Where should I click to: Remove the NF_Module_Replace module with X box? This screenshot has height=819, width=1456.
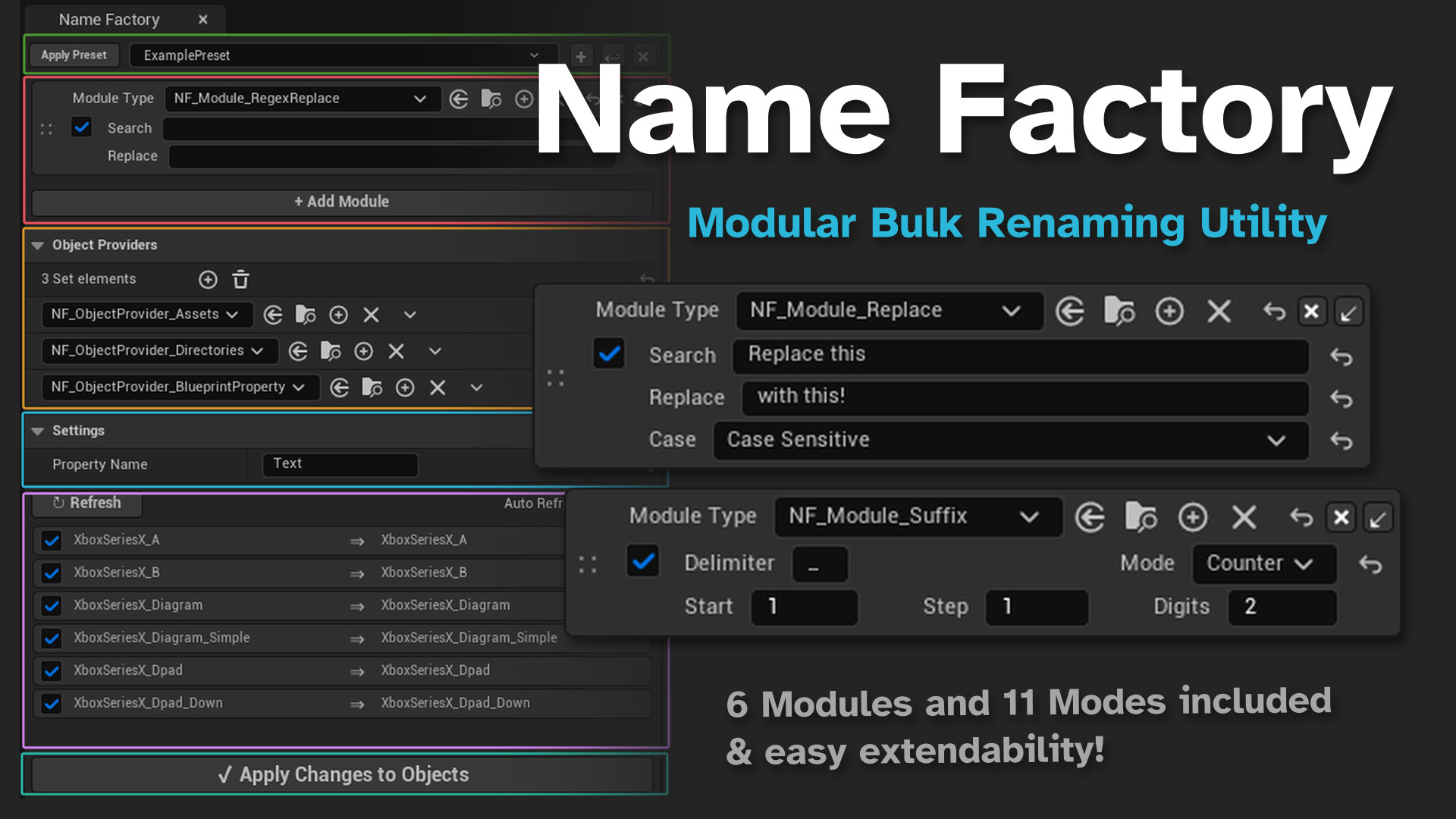click(x=1312, y=312)
